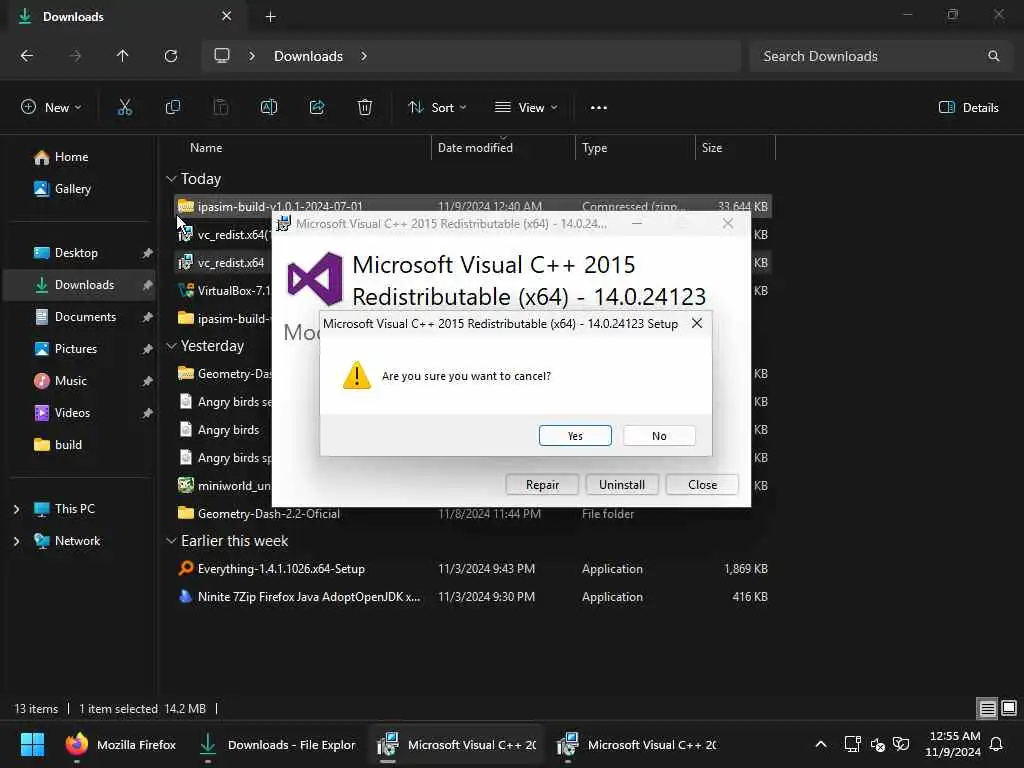
Task: Click the Rename toolbar icon
Action: coord(269,108)
